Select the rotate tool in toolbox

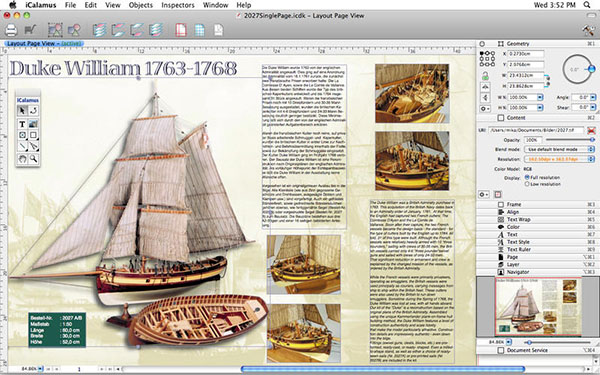click(33, 111)
